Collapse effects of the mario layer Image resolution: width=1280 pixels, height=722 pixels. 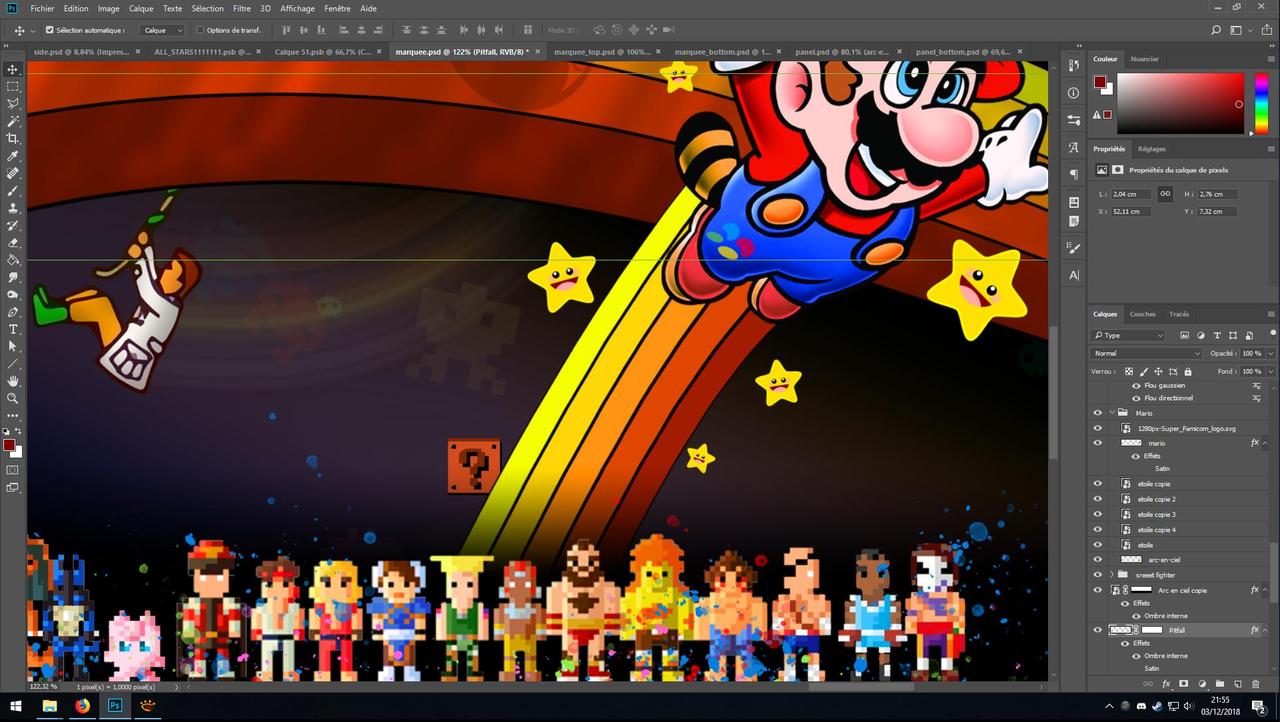1265,443
